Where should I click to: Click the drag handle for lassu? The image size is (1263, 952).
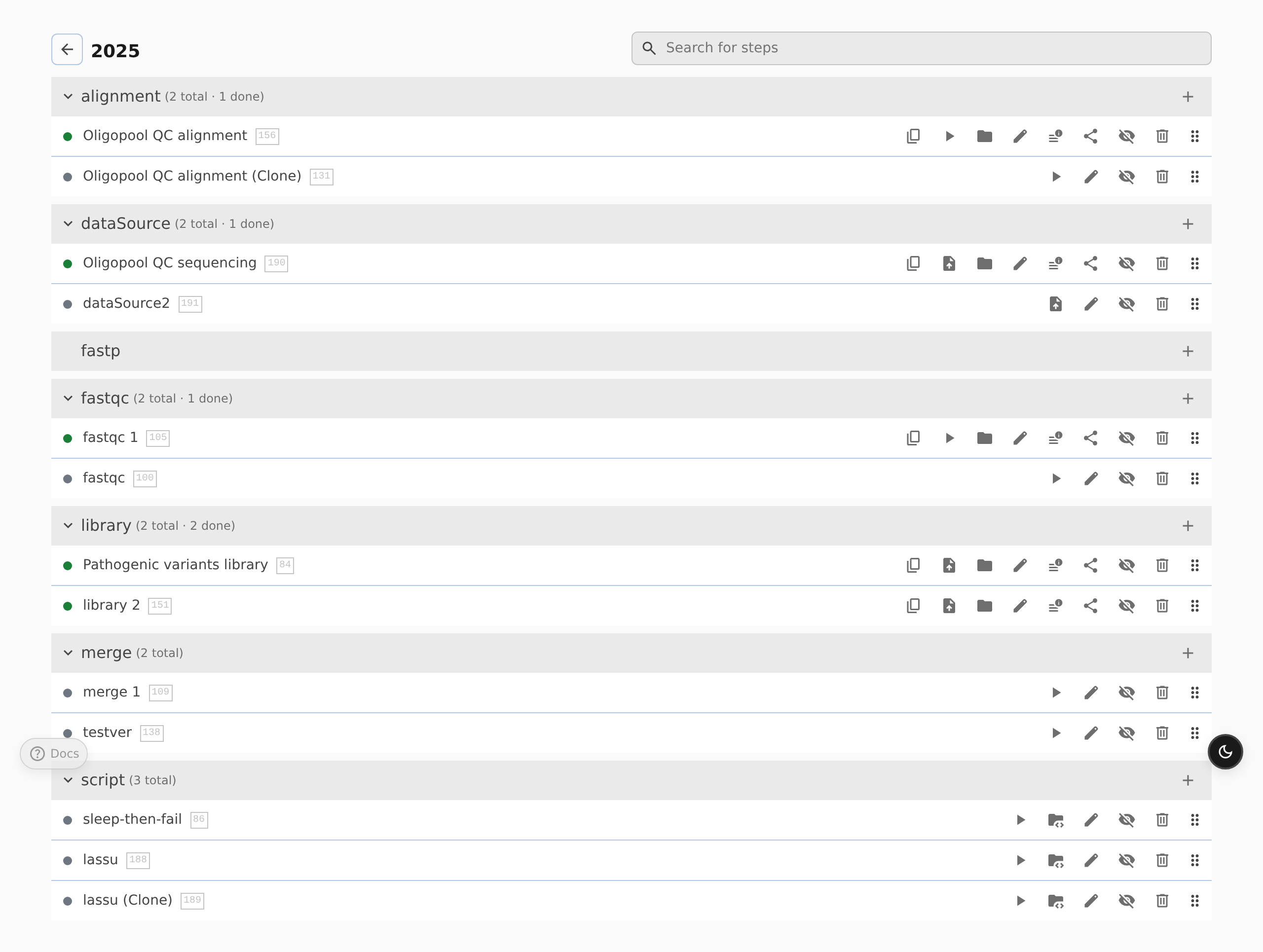(1194, 860)
